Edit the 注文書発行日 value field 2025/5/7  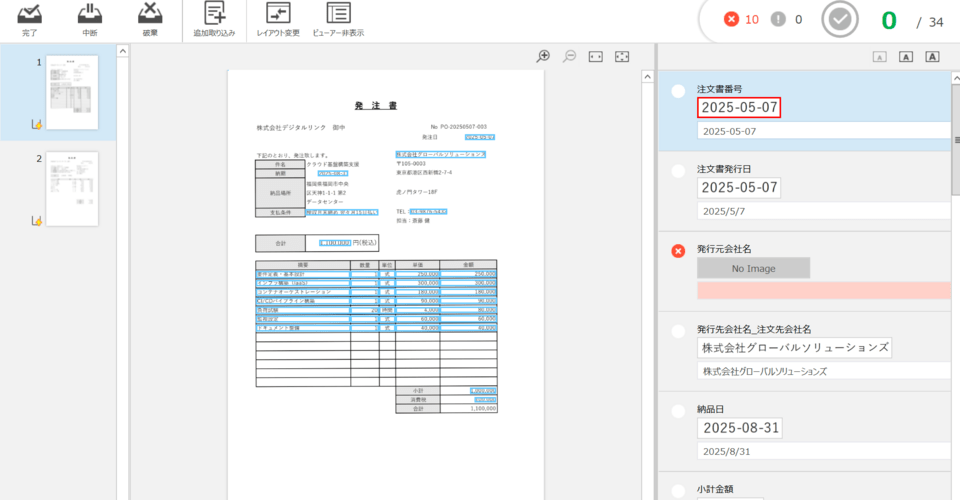[x=823, y=211]
